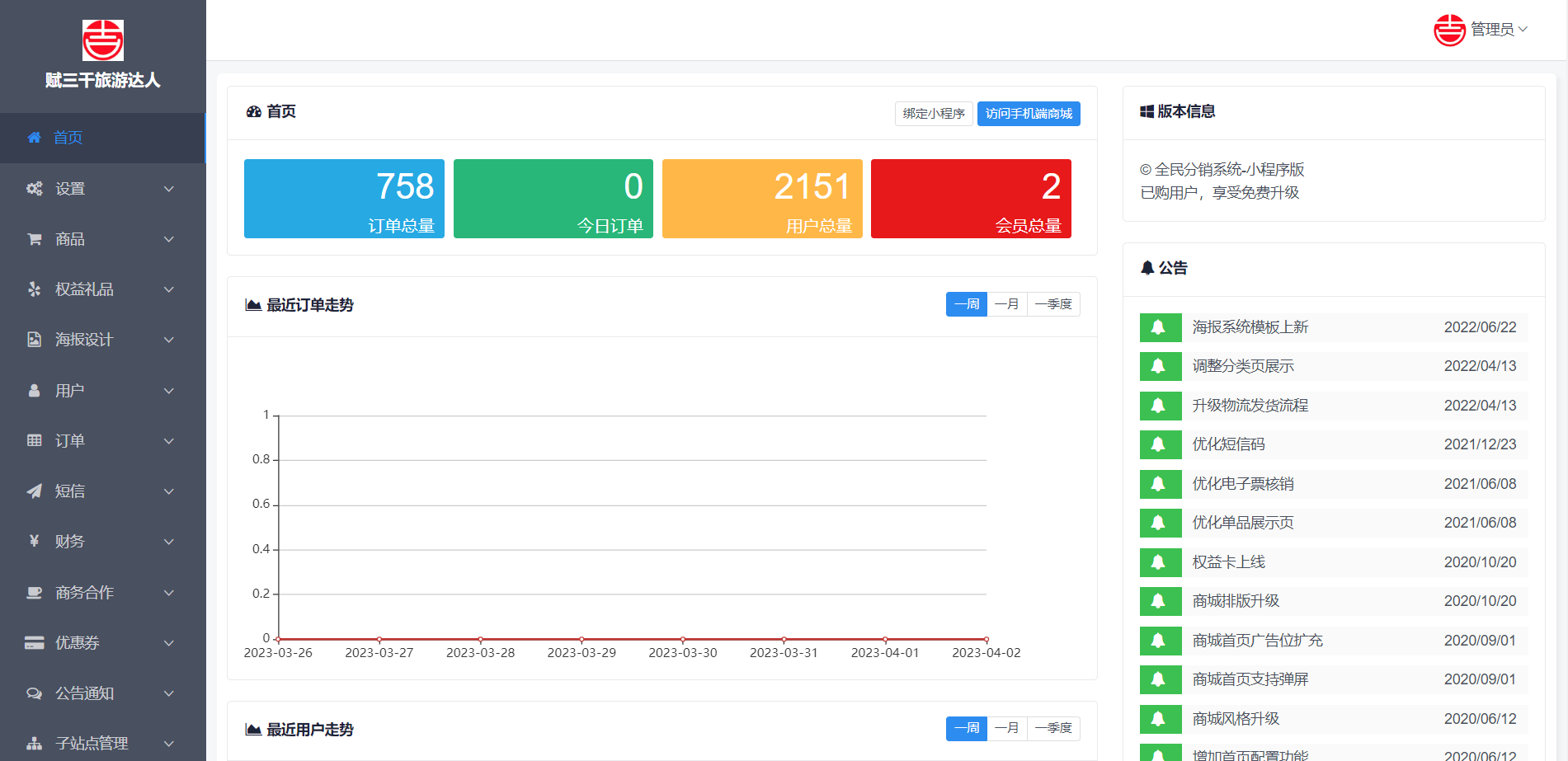Click the blue 订单总量 card
1568x761 pixels.
(x=344, y=199)
